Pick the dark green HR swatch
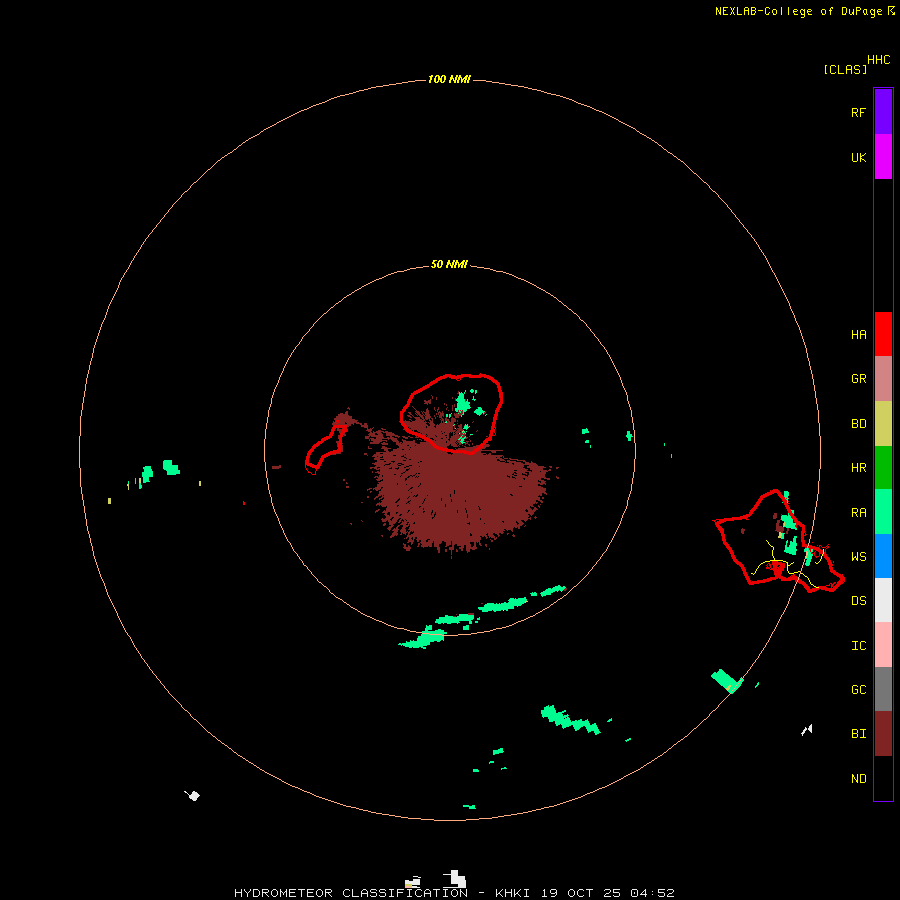 [x=883, y=468]
